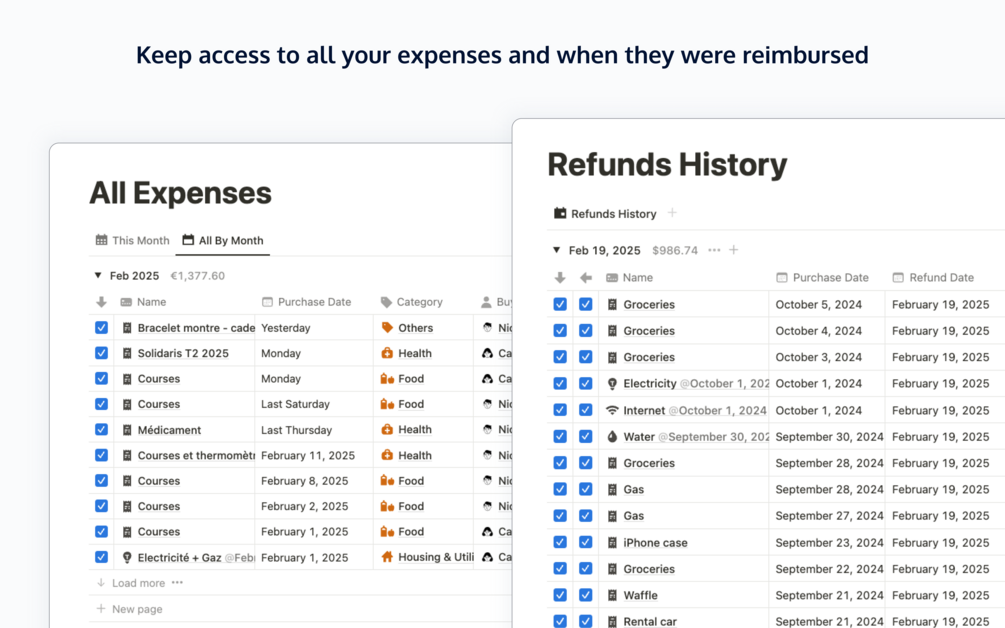Open the Feb 19, 2025 group options menu
Screen dimensions: 1005x628
[x=714, y=251]
